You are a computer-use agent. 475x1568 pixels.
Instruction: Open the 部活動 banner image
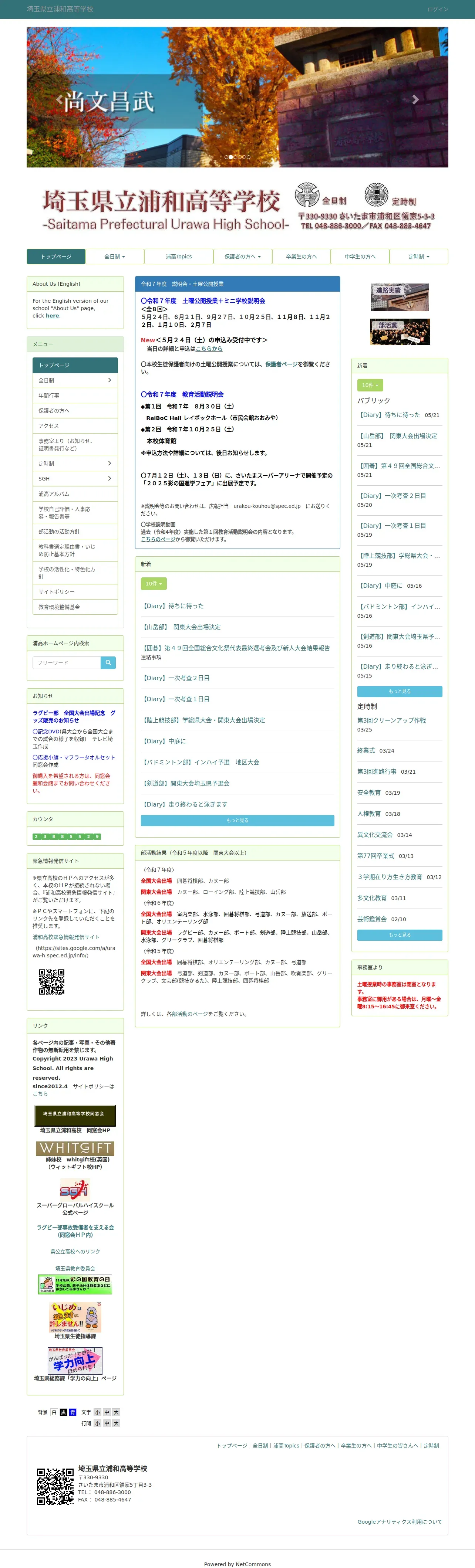(x=400, y=332)
